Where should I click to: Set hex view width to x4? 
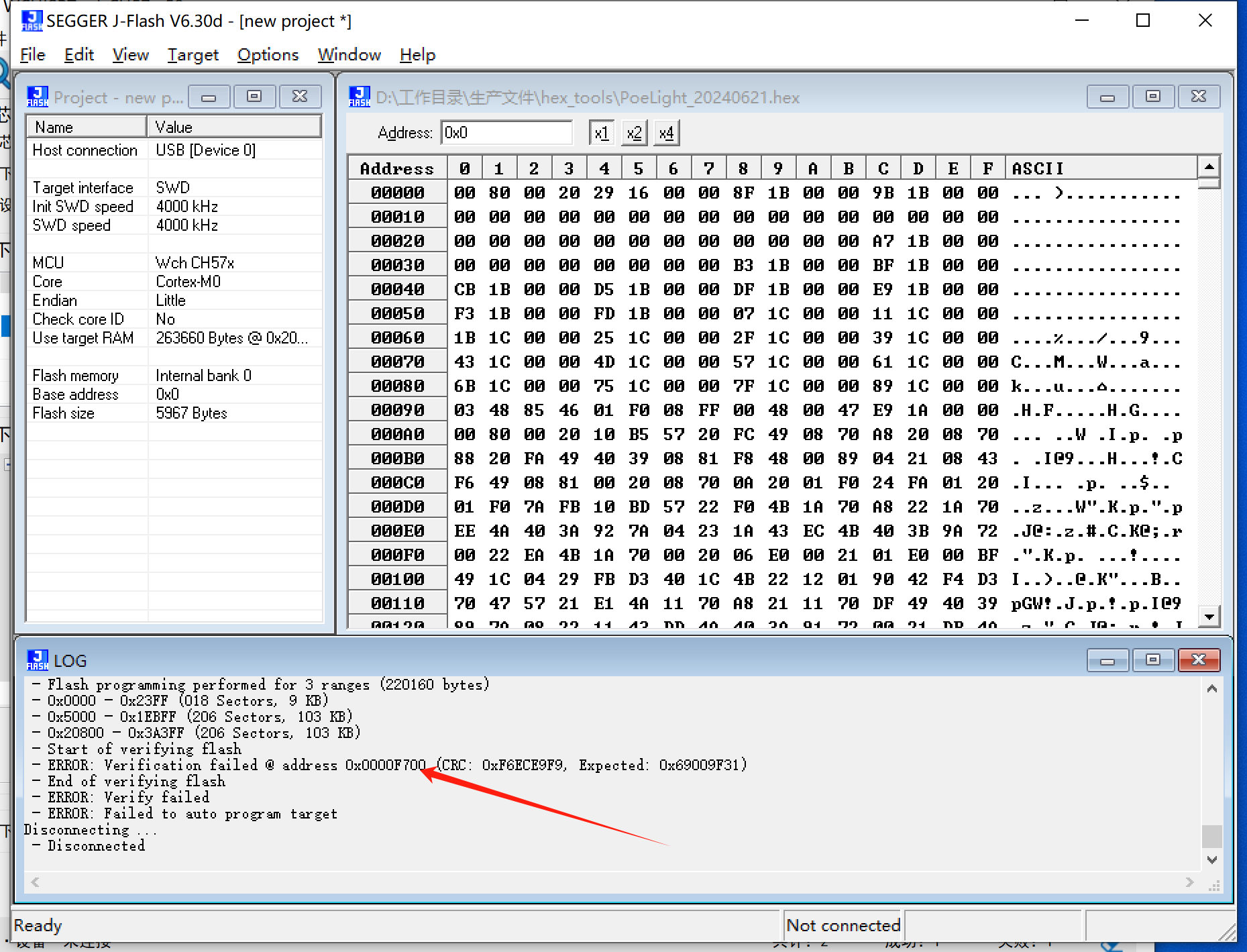666,133
